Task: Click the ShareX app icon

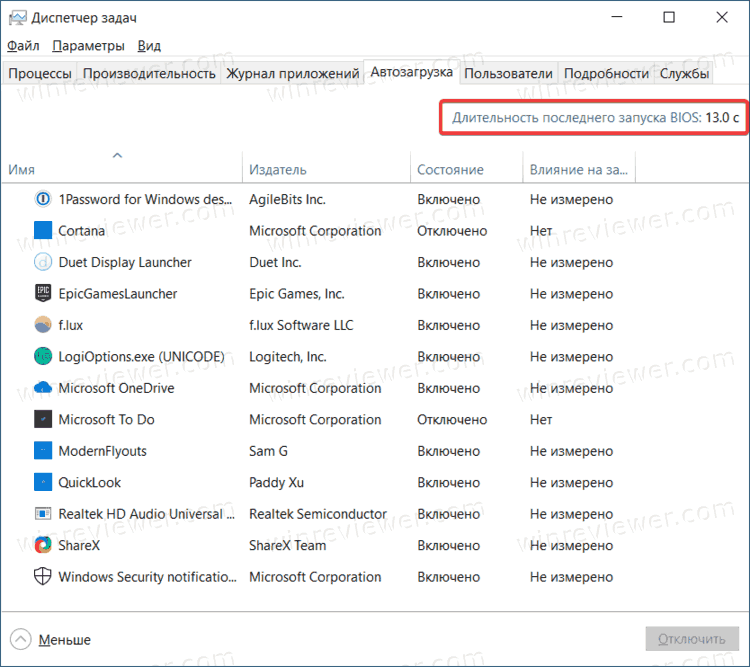Action: [43, 545]
